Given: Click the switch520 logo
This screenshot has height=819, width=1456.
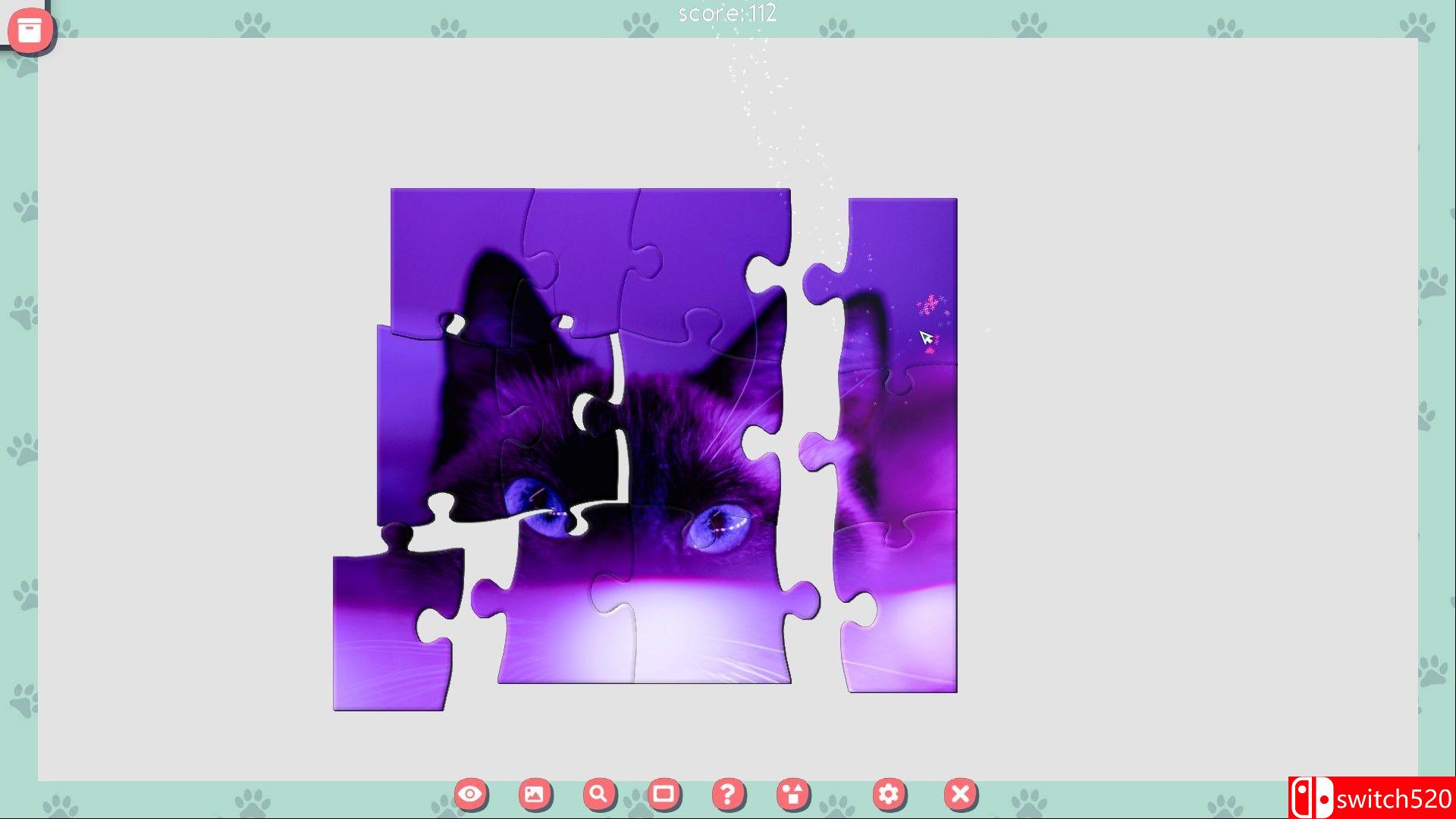Looking at the screenshot, I should 1371,798.
